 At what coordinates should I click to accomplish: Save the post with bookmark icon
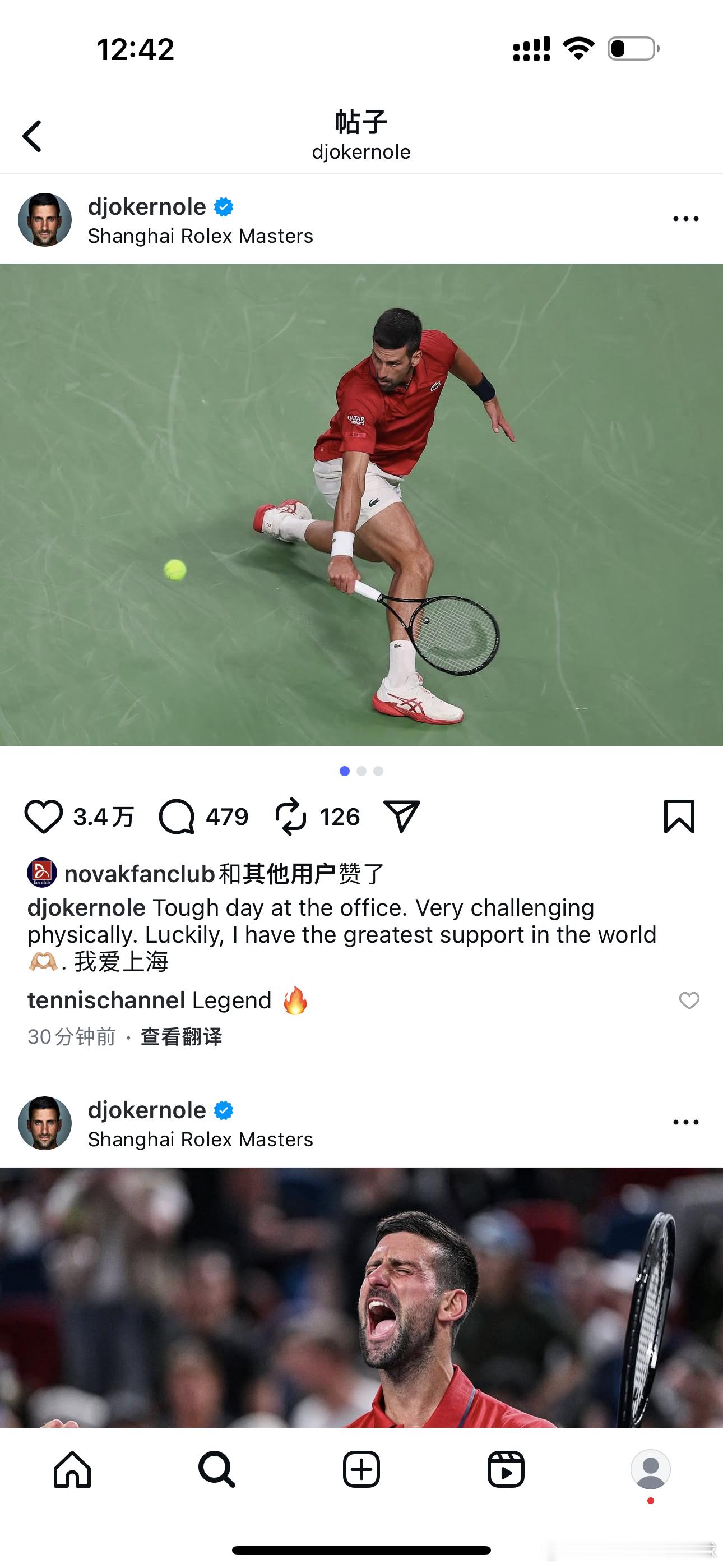tap(679, 817)
